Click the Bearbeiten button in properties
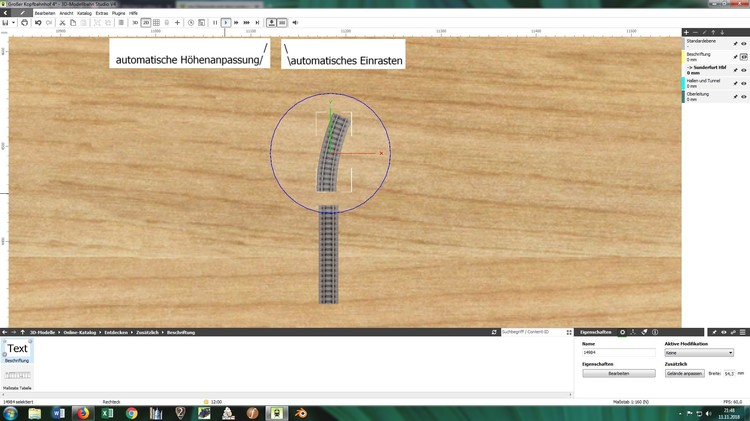 tap(618, 373)
